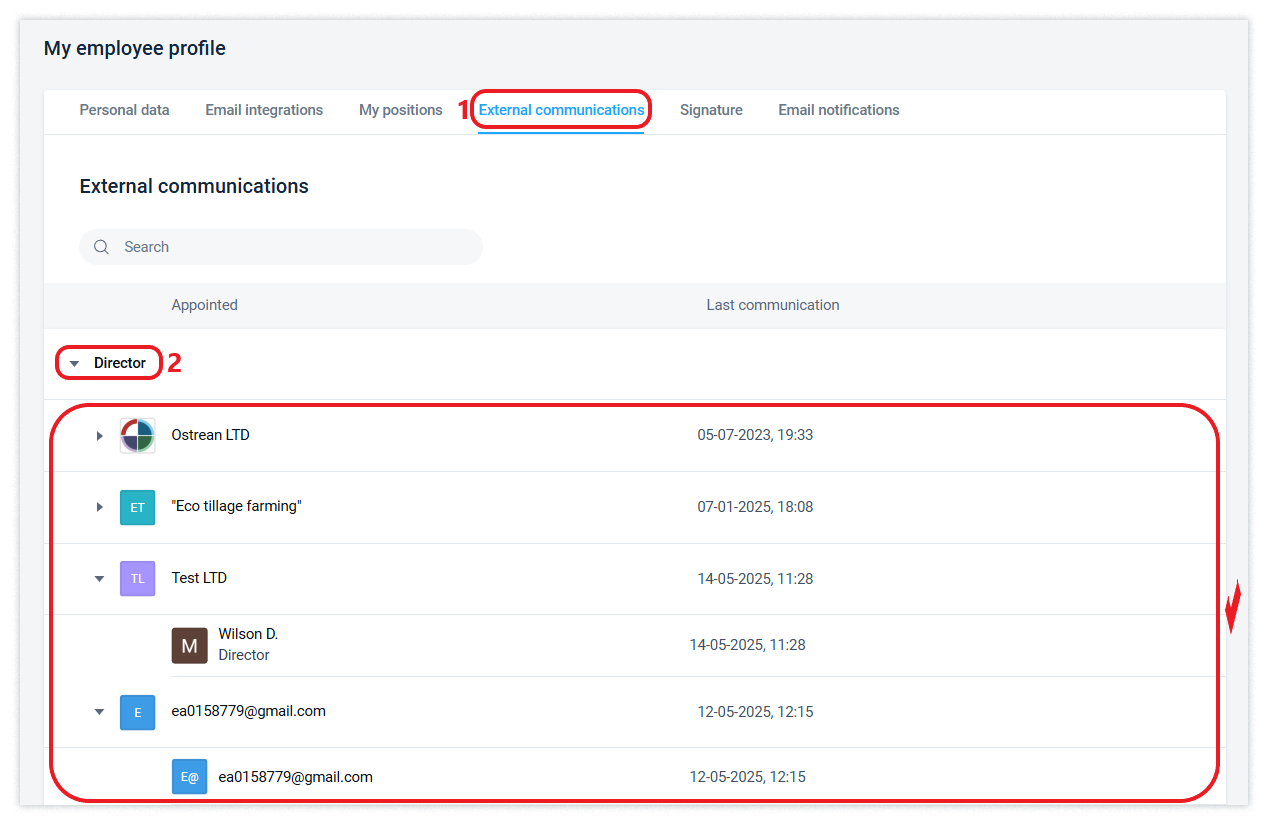This screenshot has height=824, width=1267.
Task: Expand the "Eco tillage farming" row
Action: [x=99, y=507]
